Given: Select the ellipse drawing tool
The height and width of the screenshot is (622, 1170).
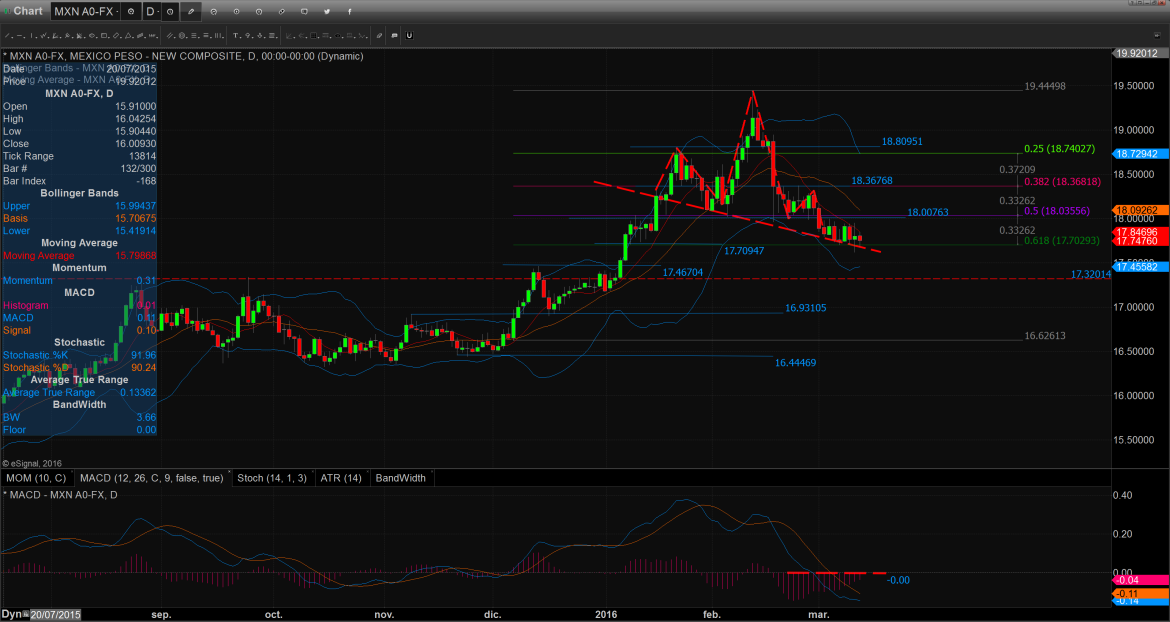Looking at the screenshot, I should (93, 36).
